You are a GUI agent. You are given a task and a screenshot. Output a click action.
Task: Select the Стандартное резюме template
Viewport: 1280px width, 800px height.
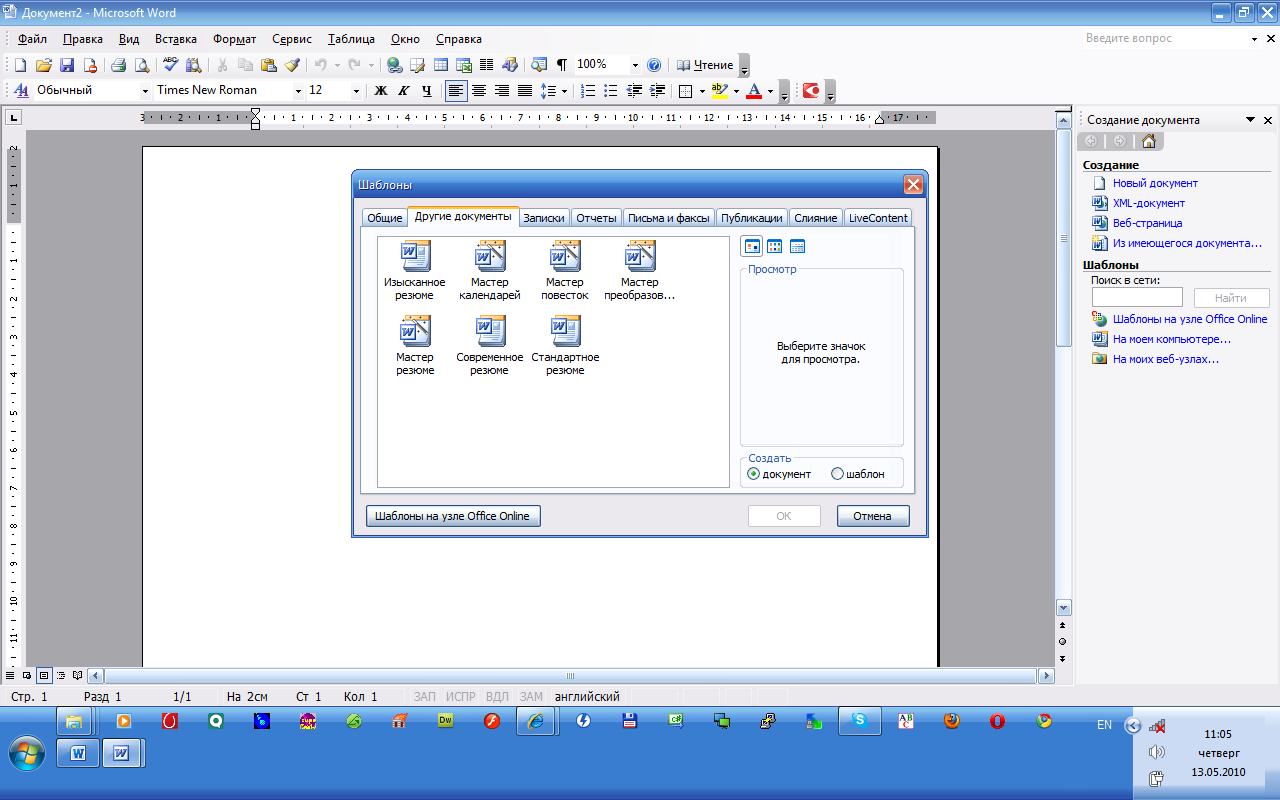coord(565,346)
